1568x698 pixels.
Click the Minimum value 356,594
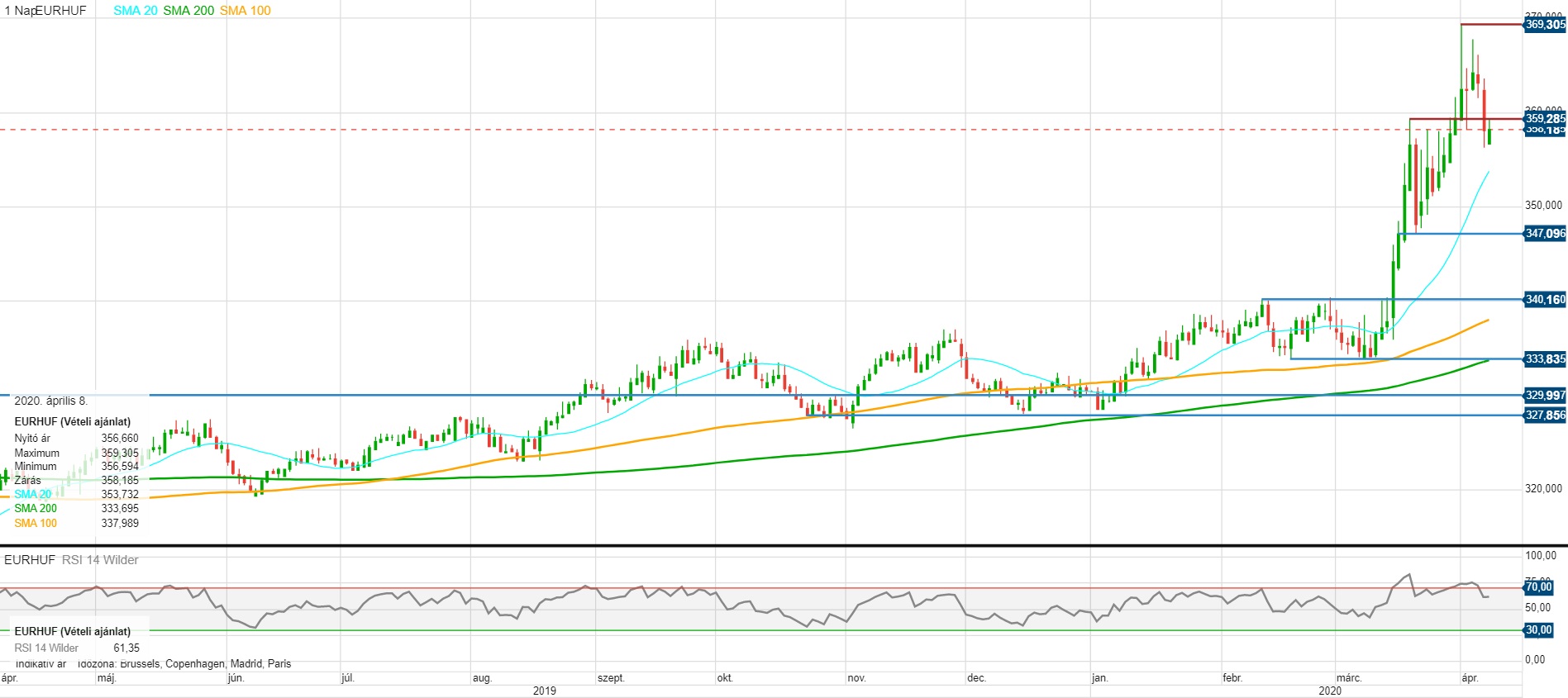120,467
